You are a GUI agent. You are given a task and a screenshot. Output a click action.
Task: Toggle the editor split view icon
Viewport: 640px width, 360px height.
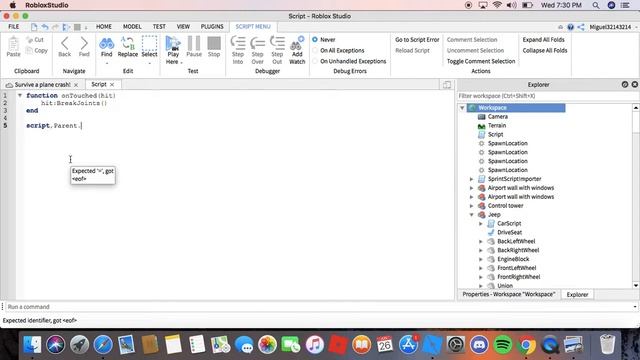coord(447,84)
